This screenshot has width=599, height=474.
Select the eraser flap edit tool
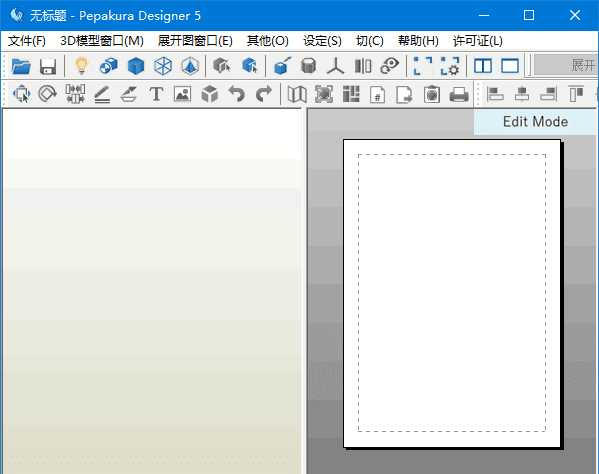(x=129, y=94)
